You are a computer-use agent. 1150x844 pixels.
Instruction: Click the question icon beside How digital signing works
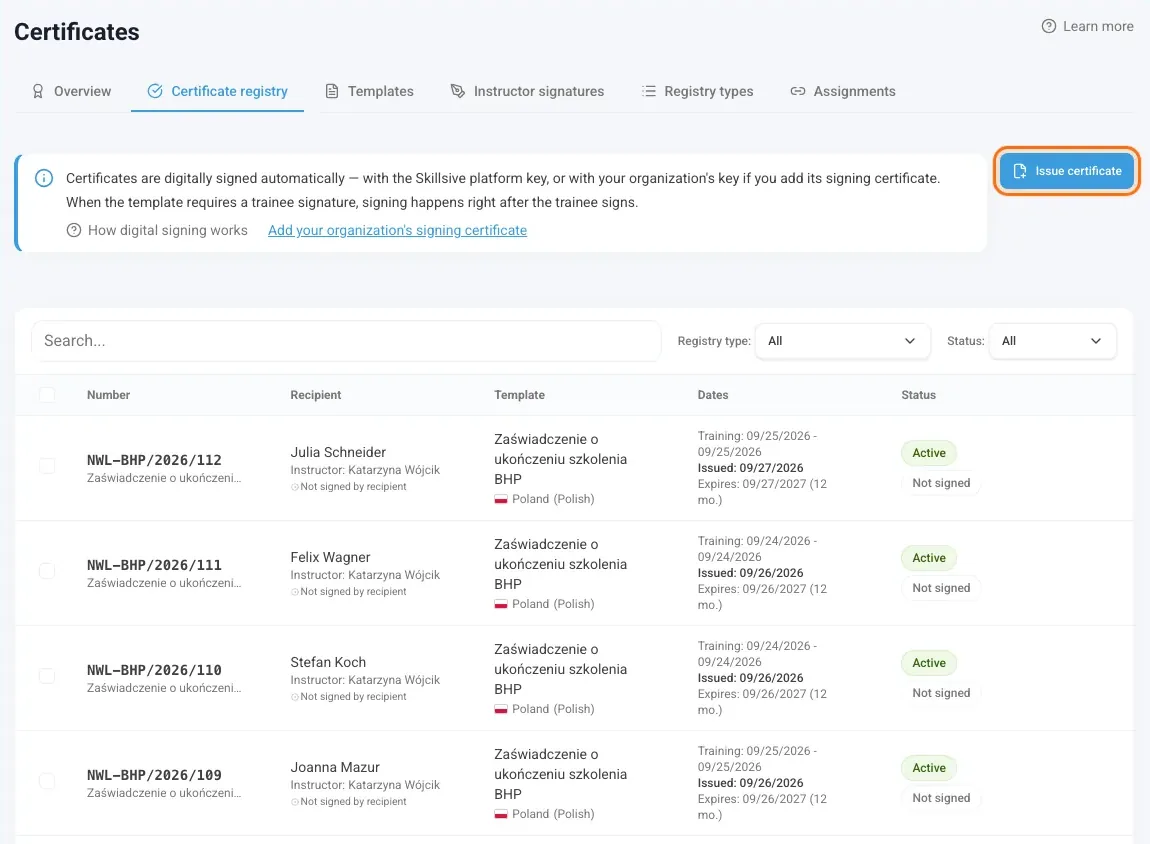point(73,230)
